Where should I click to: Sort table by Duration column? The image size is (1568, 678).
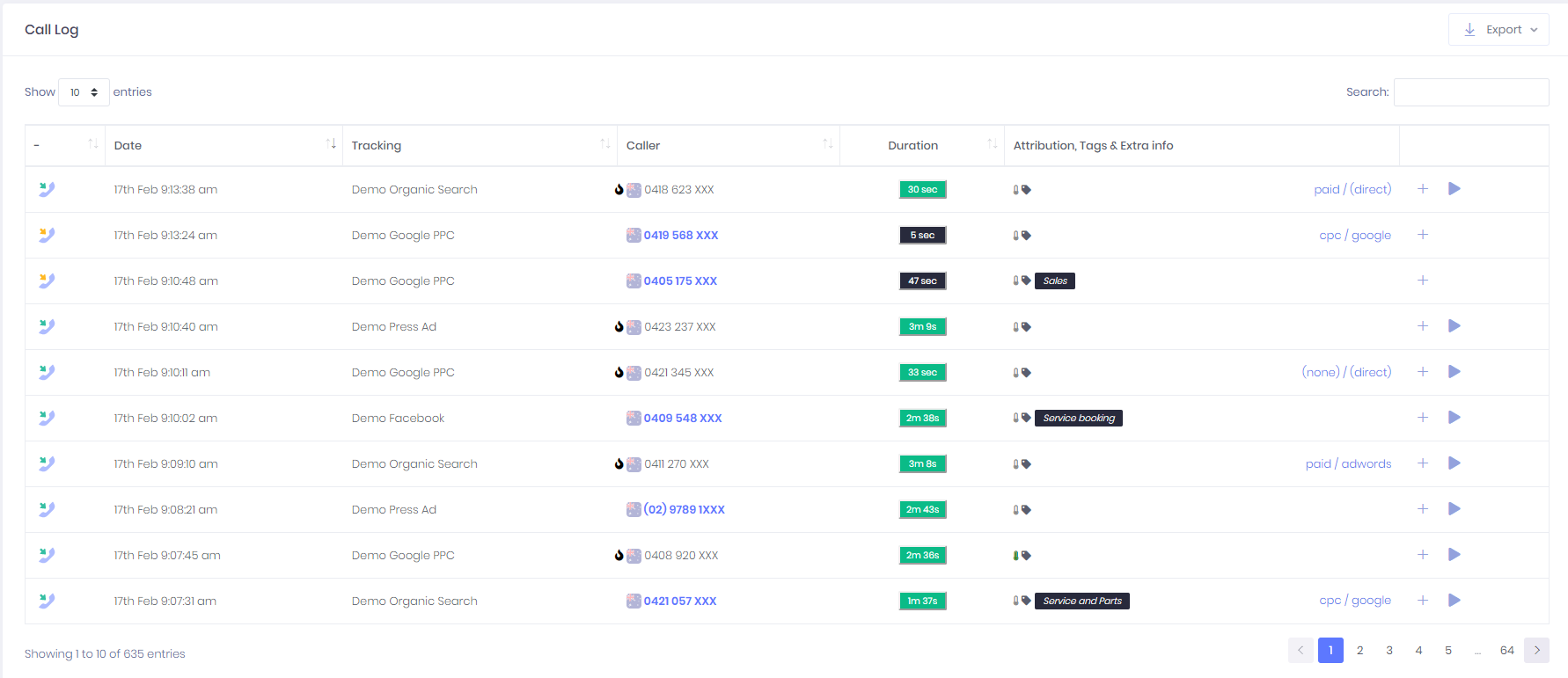(x=922, y=145)
